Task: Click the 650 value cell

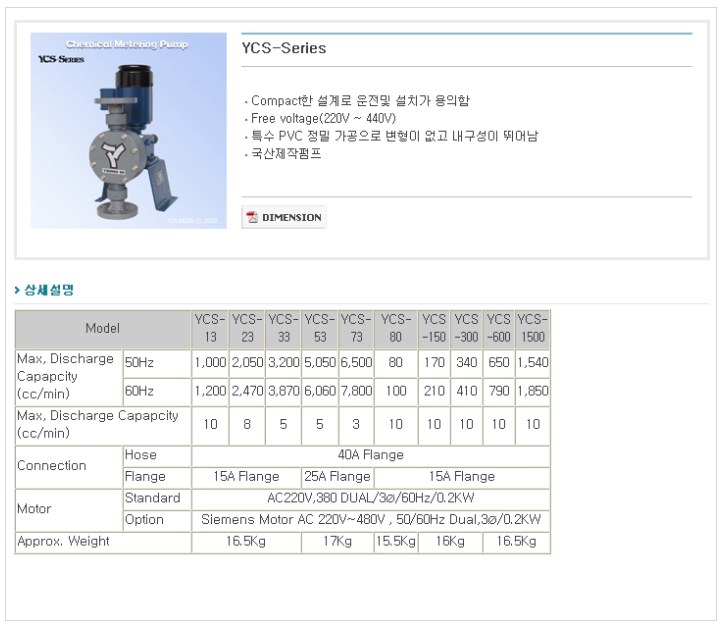Action: click(x=499, y=363)
